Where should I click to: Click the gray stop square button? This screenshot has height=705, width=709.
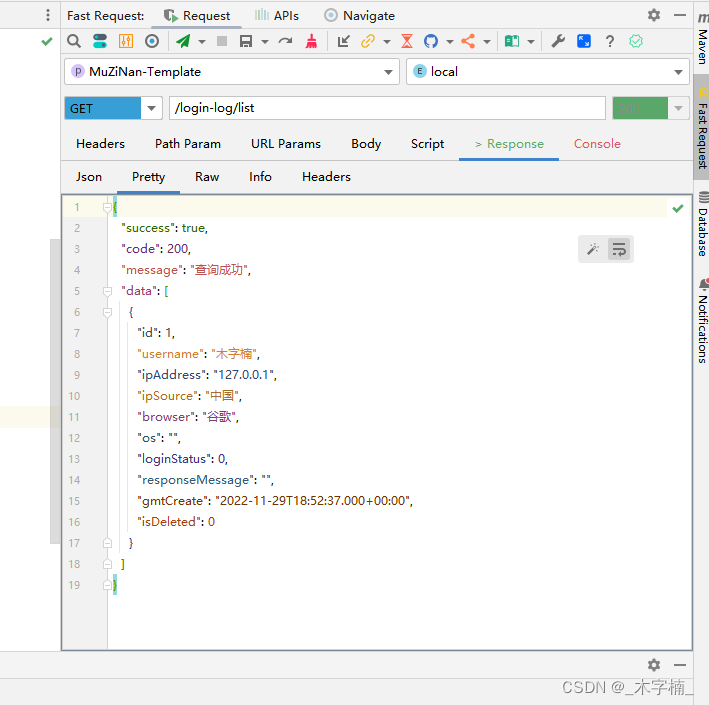pos(222,41)
